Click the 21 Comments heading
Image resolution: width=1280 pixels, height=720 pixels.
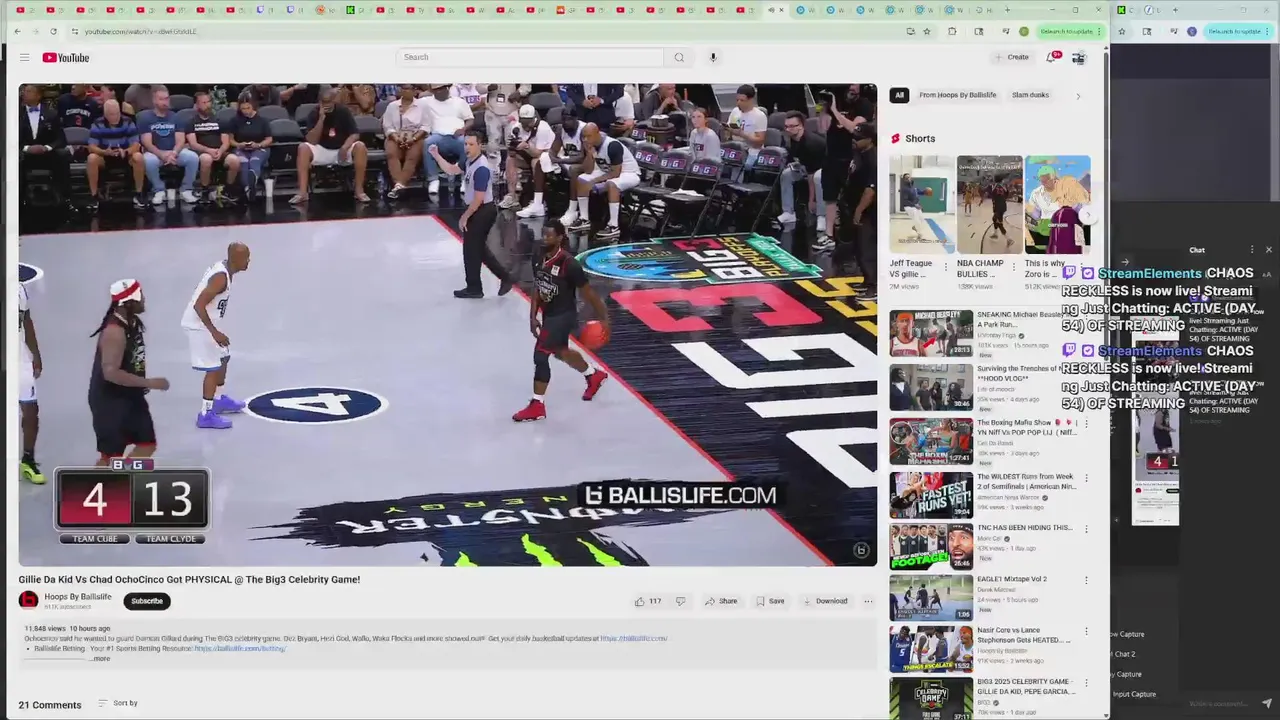50,705
